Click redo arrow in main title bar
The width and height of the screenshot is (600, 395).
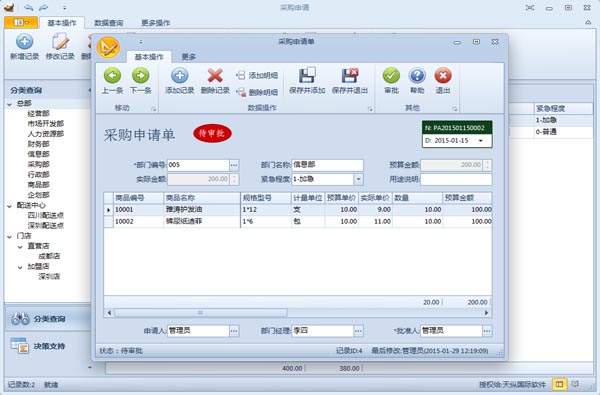(44, 7)
